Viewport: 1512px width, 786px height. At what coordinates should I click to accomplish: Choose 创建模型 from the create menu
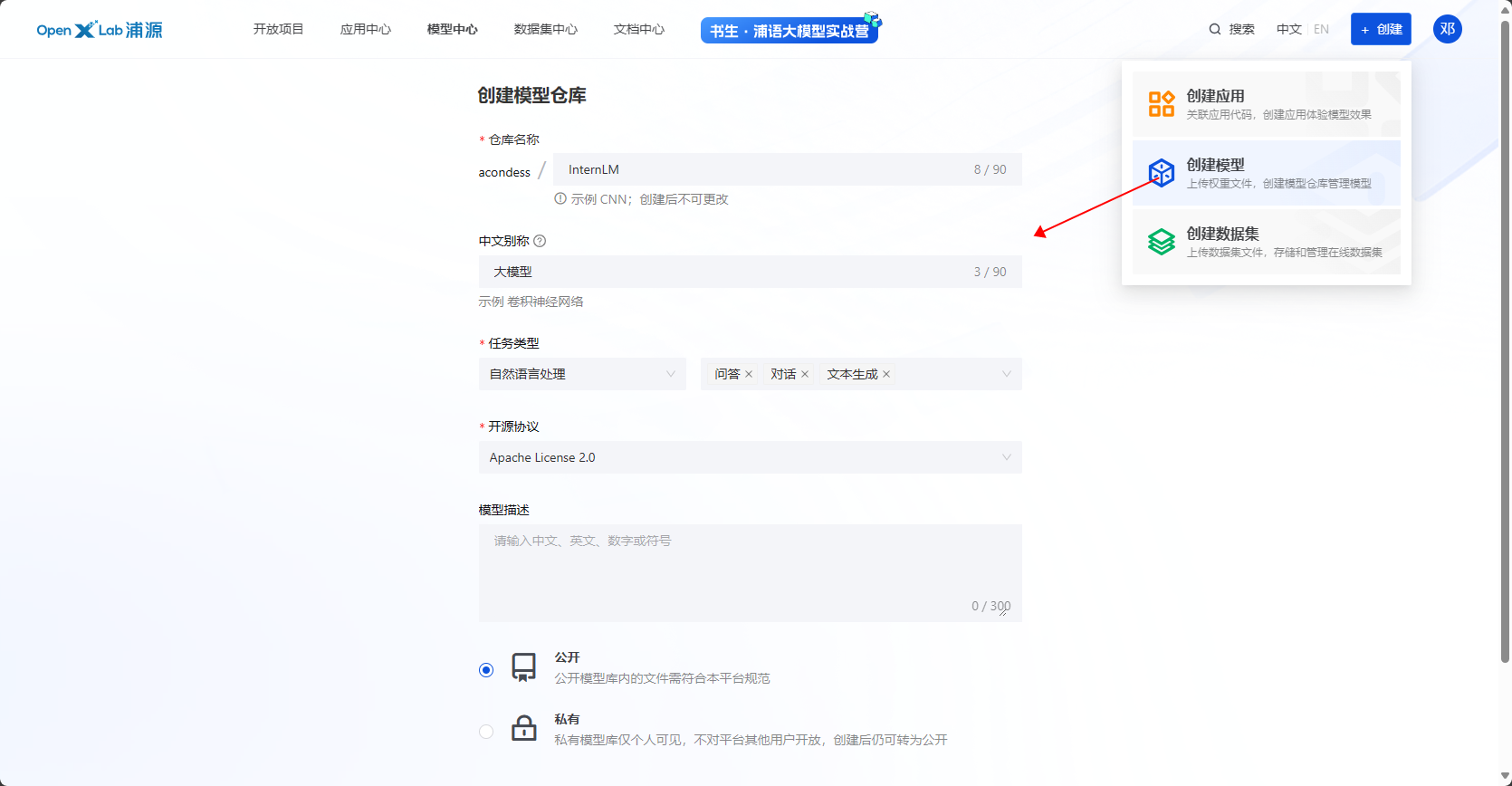(x=1266, y=173)
